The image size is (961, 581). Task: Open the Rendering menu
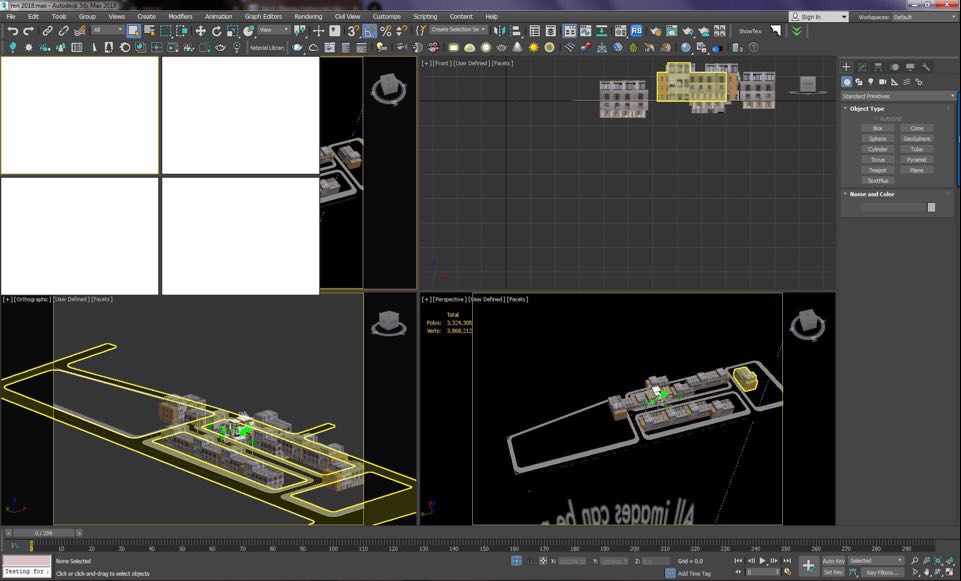308,17
